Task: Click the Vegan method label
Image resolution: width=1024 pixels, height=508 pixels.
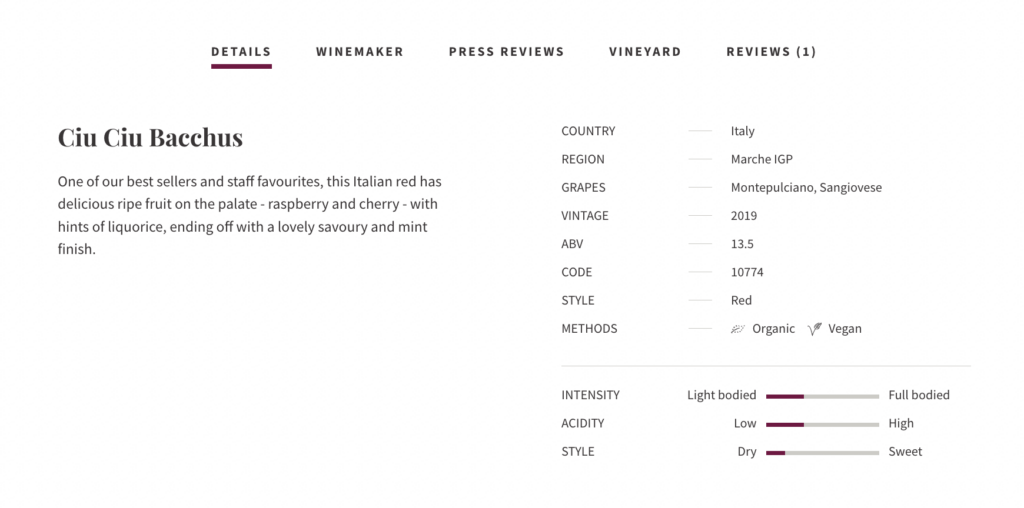Action: tap(845, 329)
